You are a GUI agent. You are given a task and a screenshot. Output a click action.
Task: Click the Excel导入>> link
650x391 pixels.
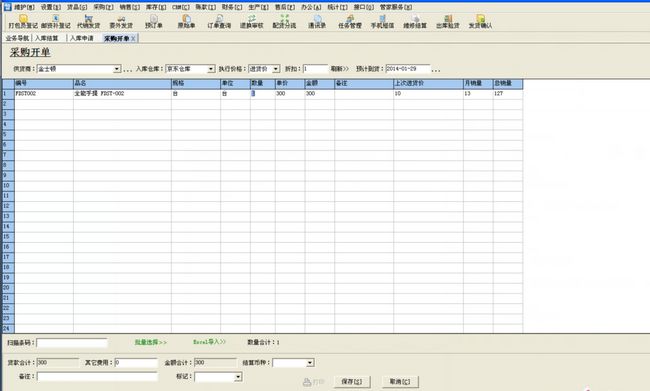[209, 342]
